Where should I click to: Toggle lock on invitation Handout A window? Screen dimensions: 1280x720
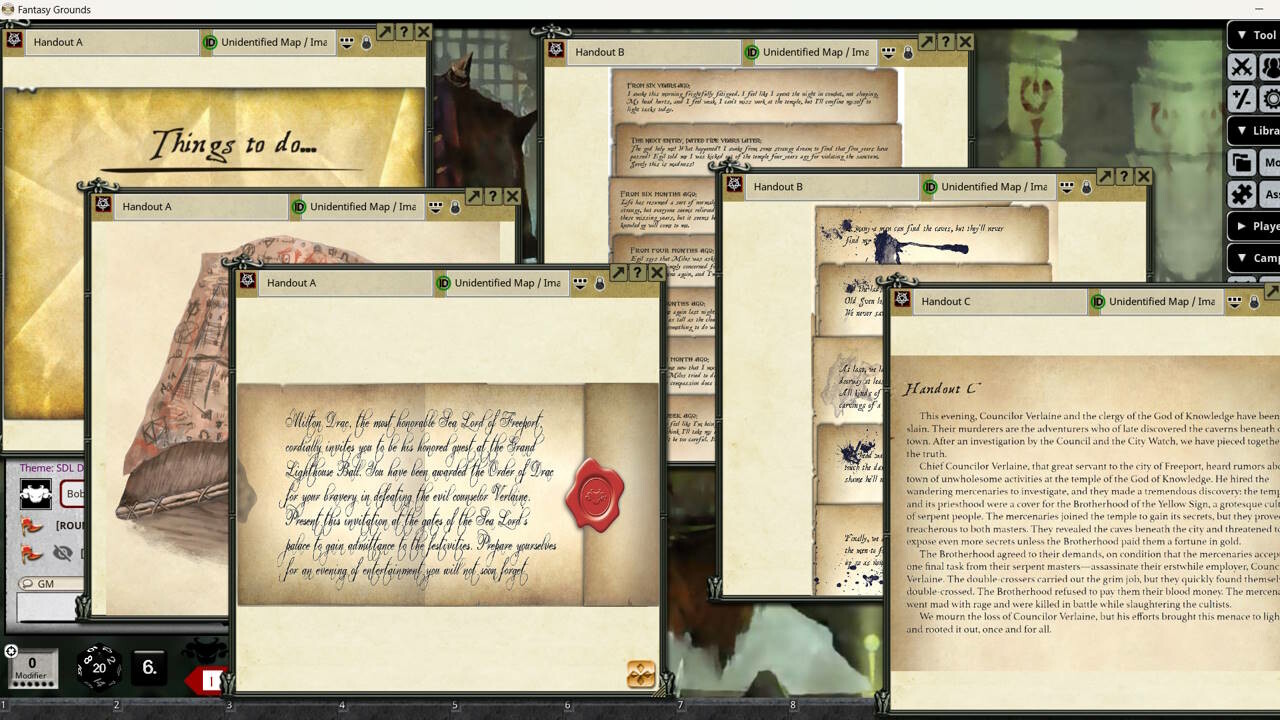[600, 283]
